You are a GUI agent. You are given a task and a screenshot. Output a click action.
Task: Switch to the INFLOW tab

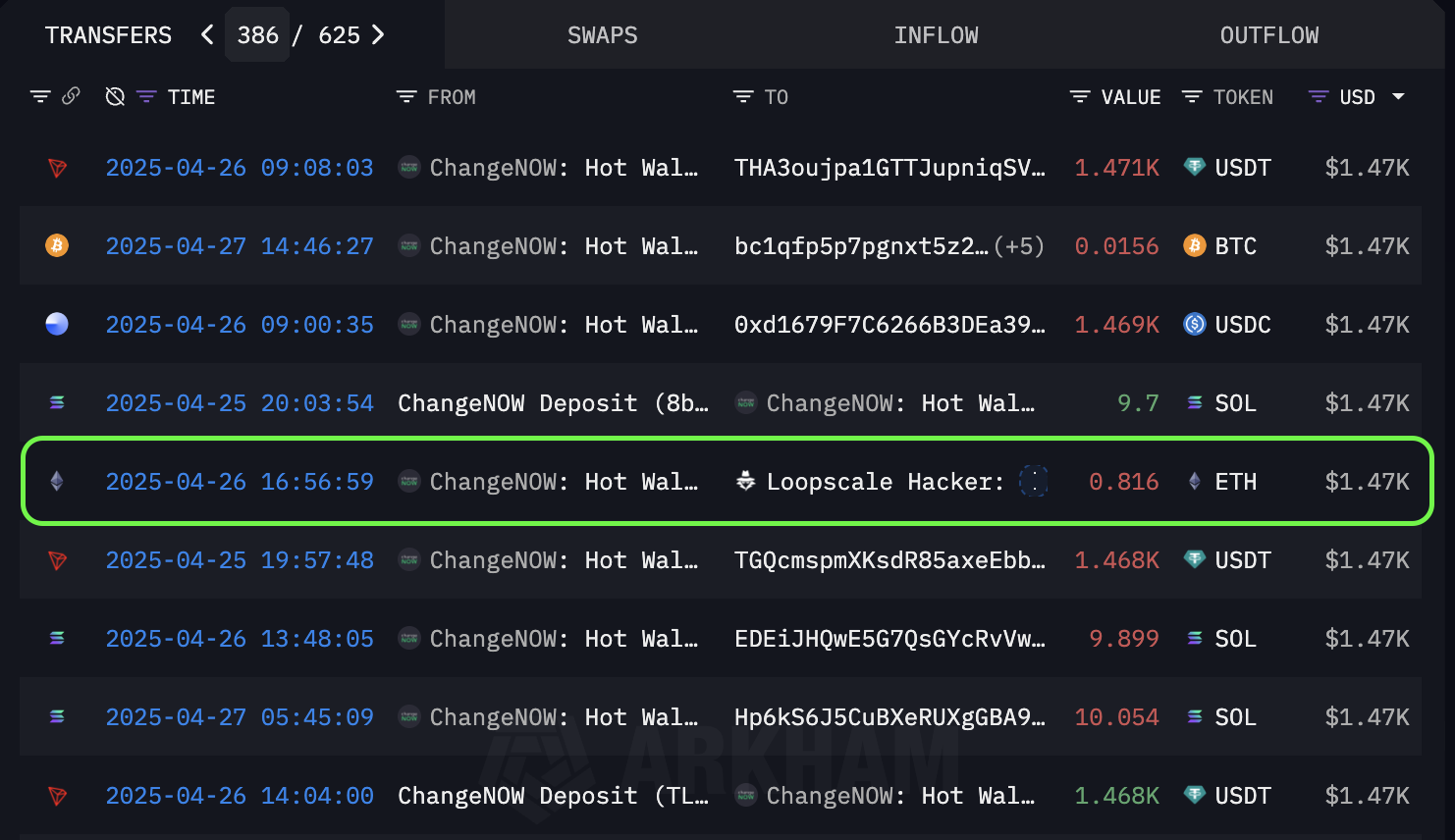click(936, 35)
